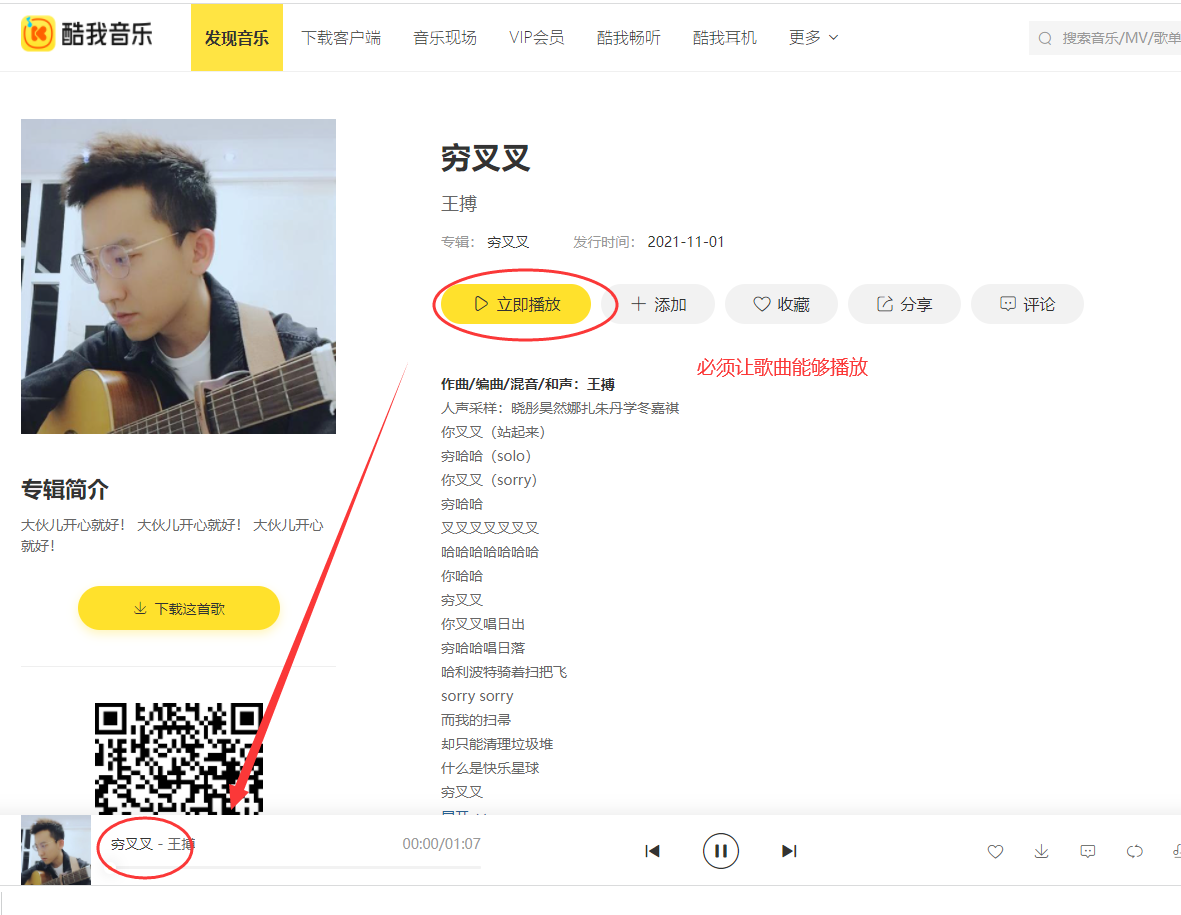Click the magnifier search icon
This screenshot has width=1181, height=915.
point(1045,38)
